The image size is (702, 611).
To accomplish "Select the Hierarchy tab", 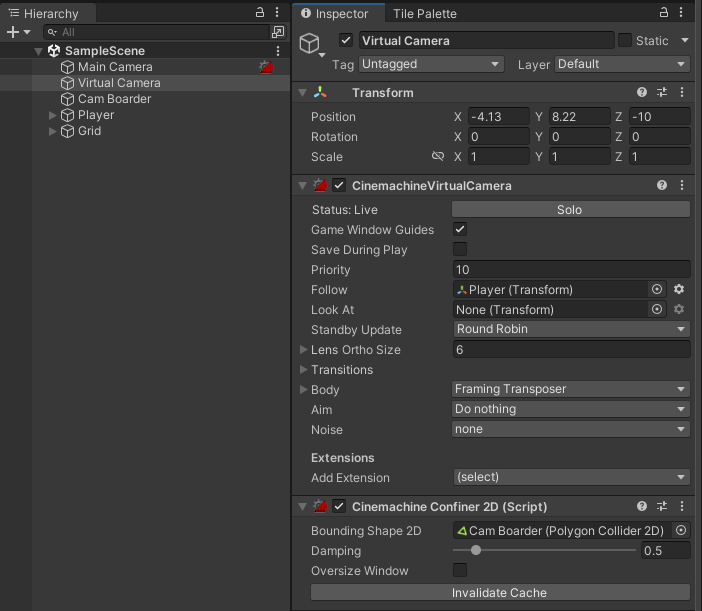I will click(48, 13).
